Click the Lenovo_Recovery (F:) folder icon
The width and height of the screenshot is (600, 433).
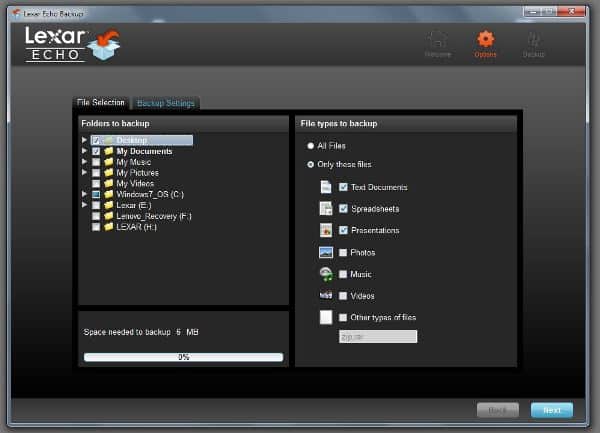[x=109, y=216]
